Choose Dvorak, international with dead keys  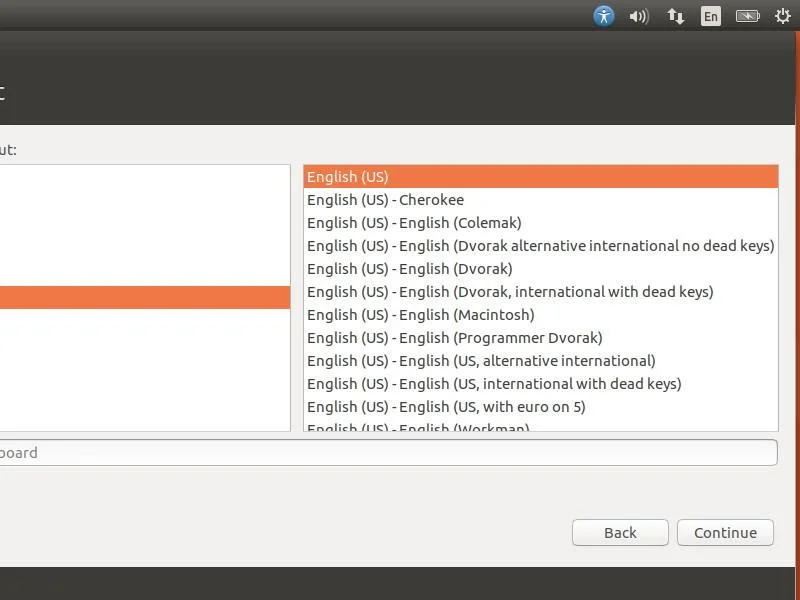541,291
